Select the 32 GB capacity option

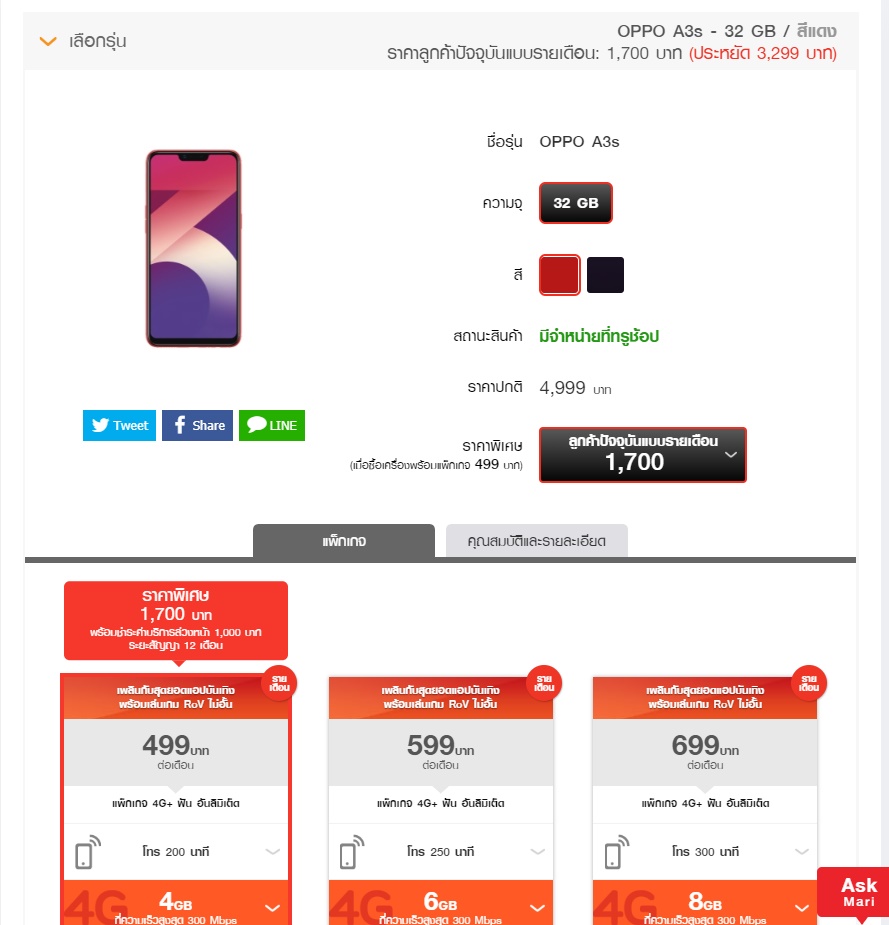(x=576, y=203)
